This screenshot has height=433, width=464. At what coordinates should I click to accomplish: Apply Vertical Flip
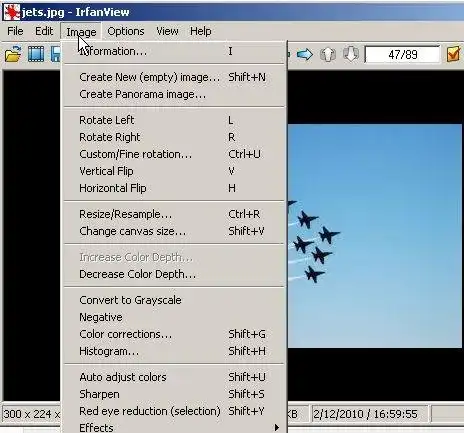tap(175, 171)
